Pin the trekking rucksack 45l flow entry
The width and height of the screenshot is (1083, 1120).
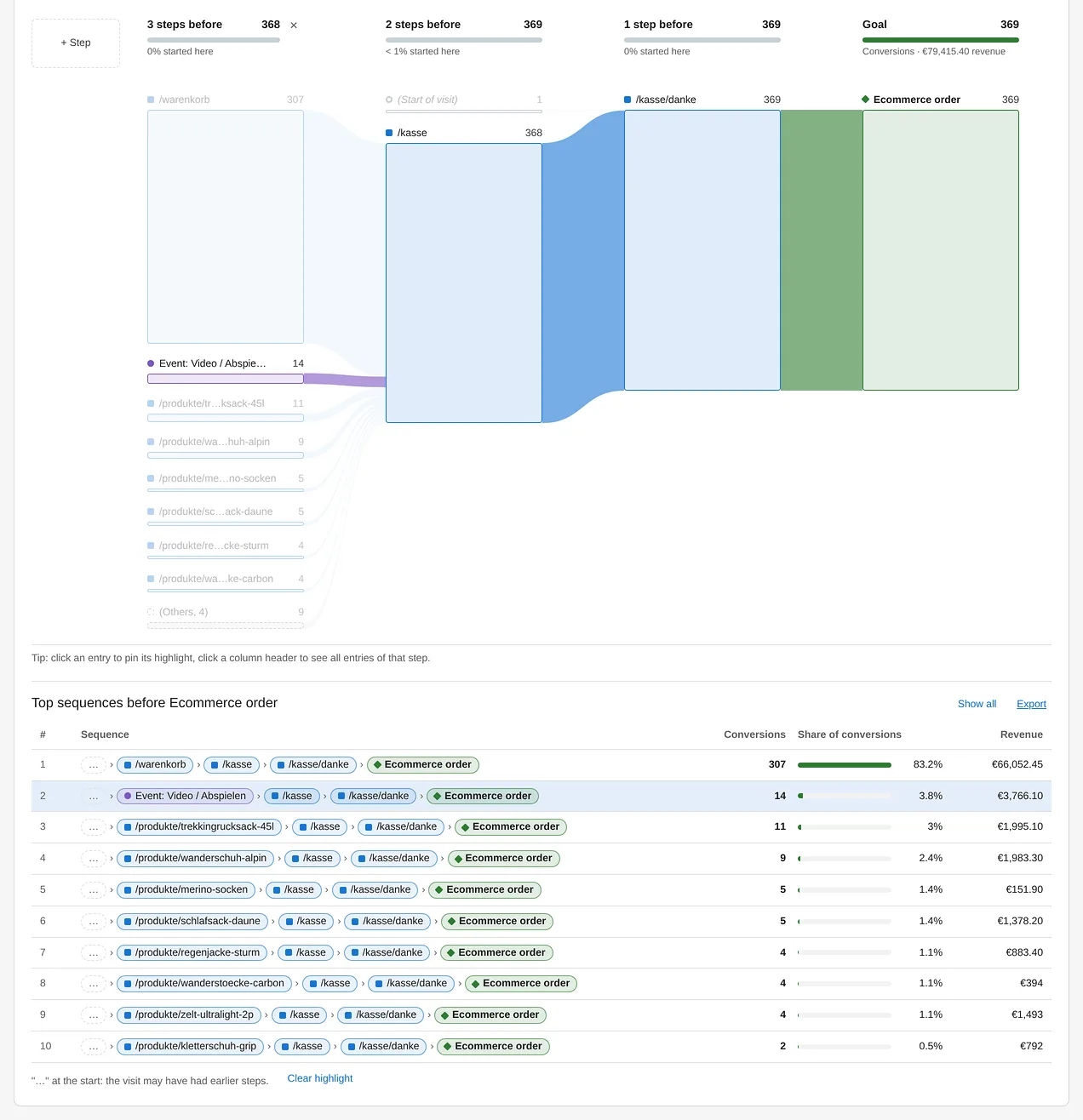(226, 409)
